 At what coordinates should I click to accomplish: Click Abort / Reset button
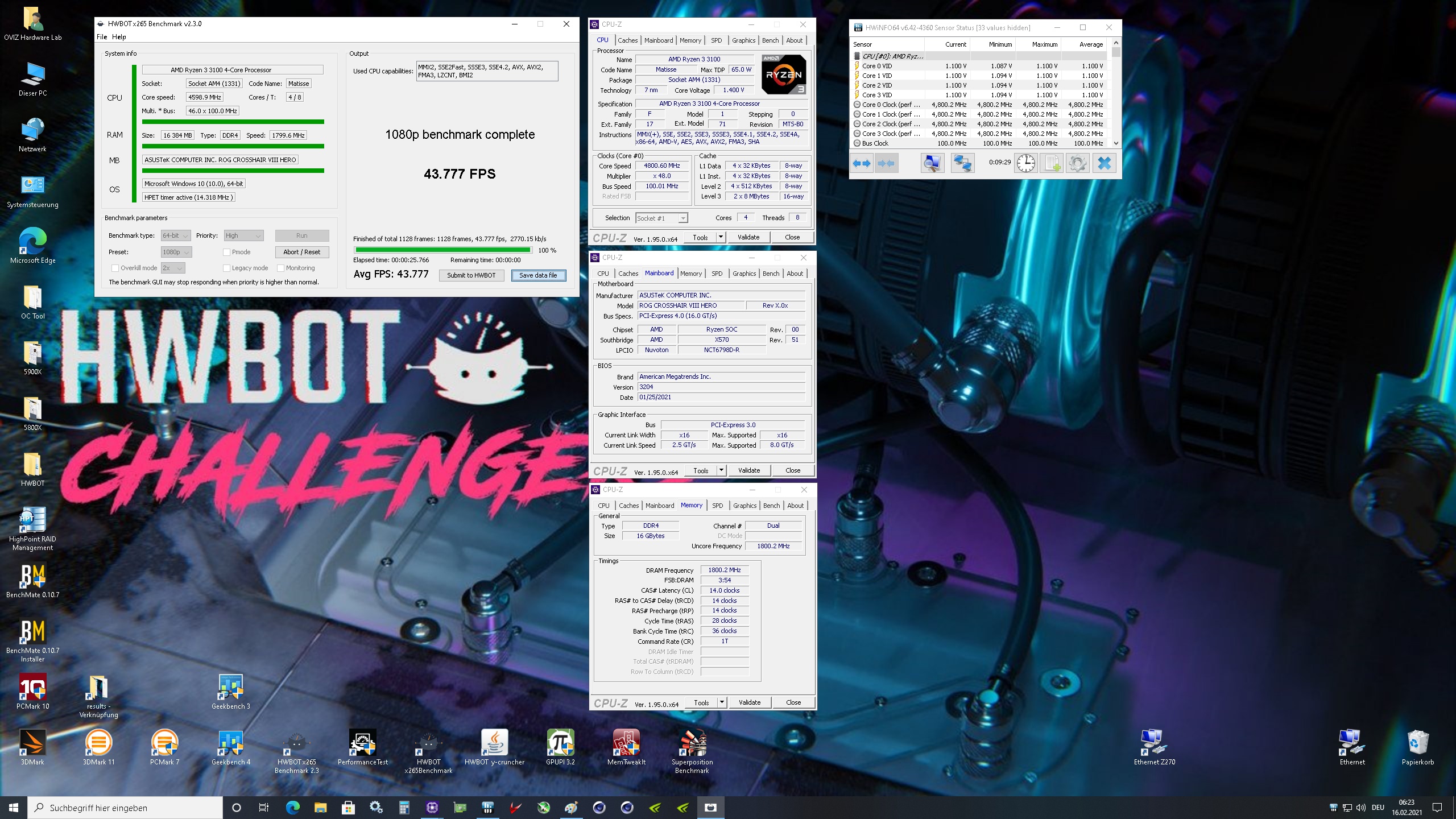(301, 252)
